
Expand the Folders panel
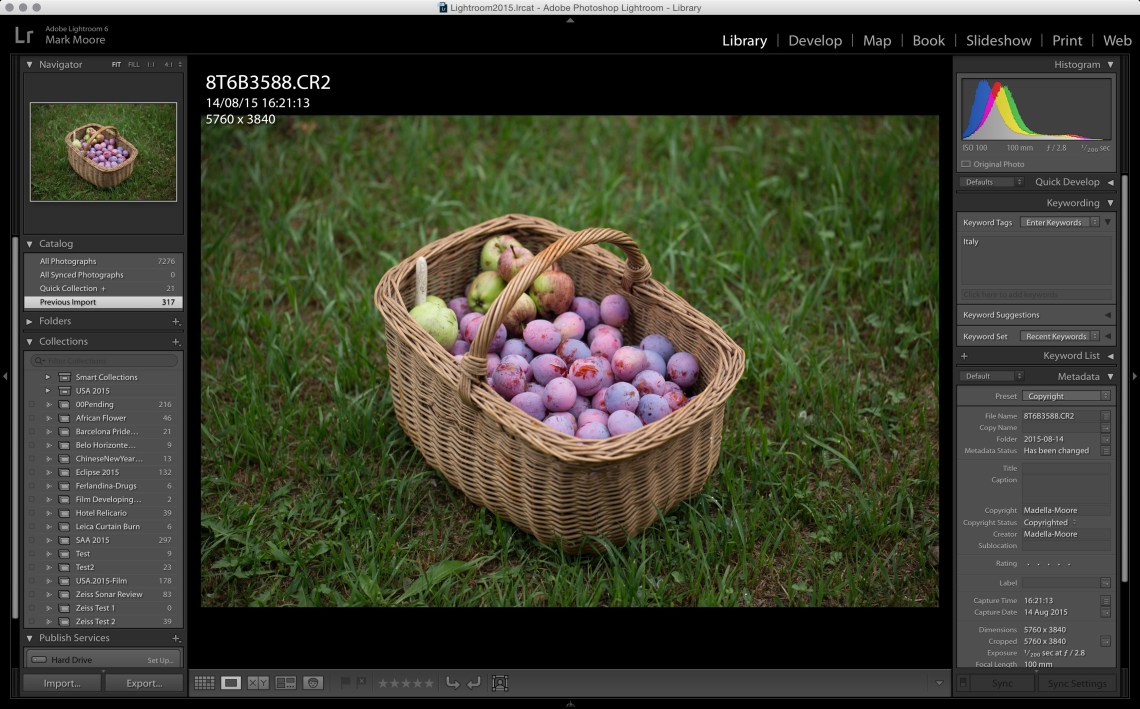pyautogui.click(x=29, y=321)
